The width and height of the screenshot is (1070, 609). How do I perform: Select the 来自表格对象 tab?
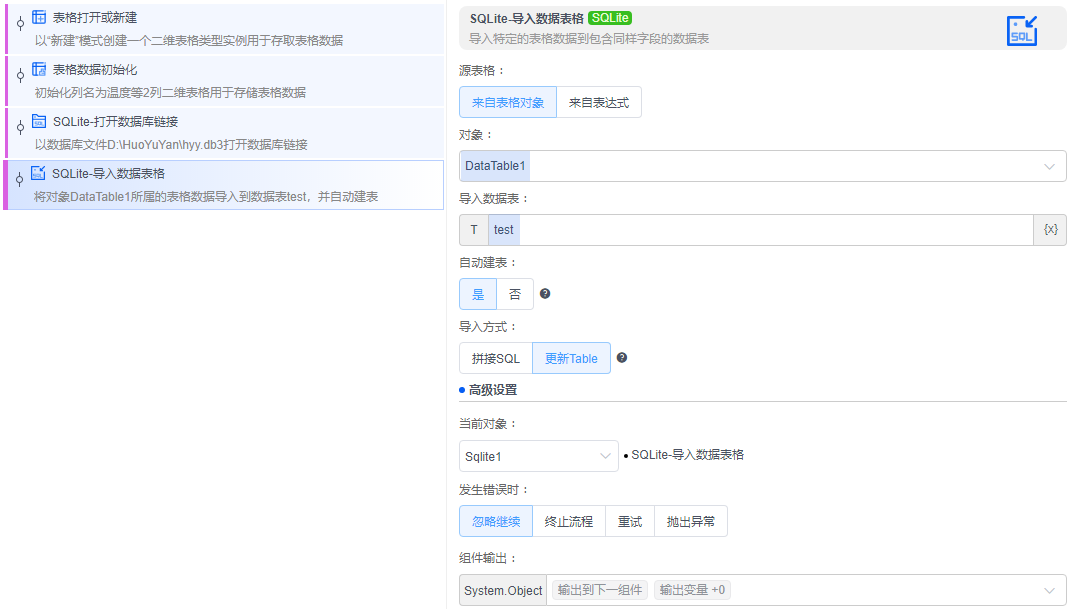pos(508,101)
